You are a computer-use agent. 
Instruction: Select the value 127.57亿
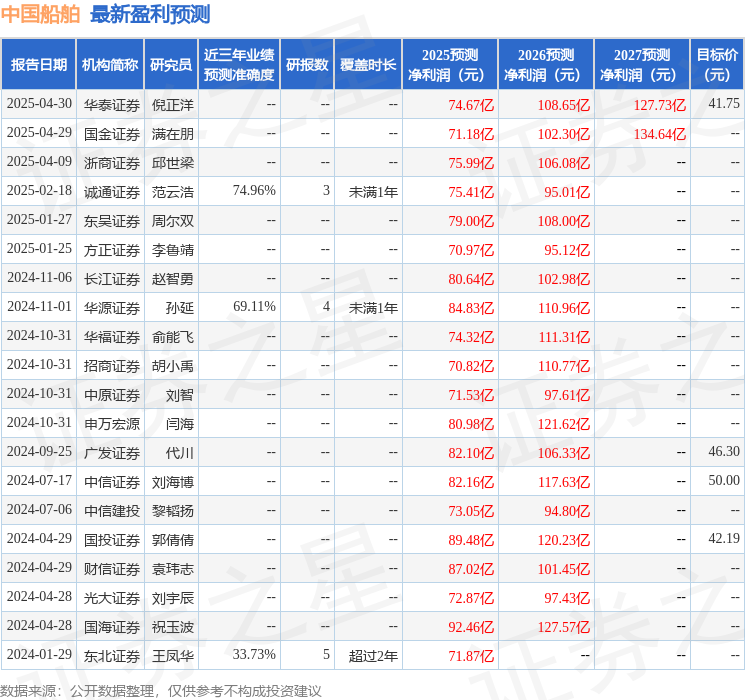[x=564, y=627]
